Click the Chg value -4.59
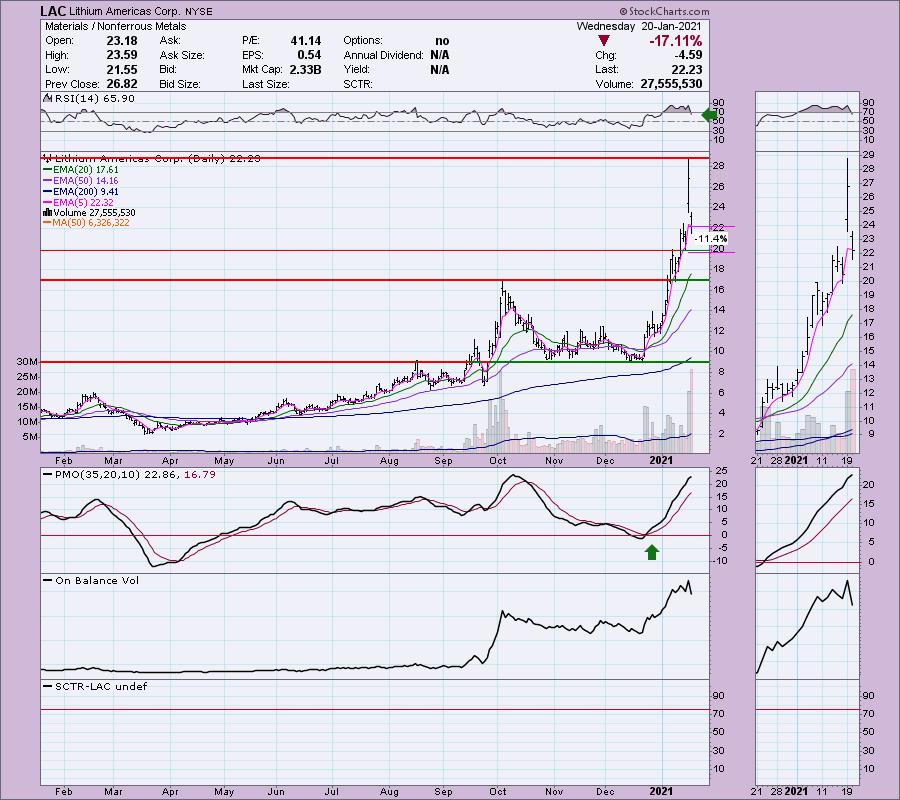 [x=688, y=55]
